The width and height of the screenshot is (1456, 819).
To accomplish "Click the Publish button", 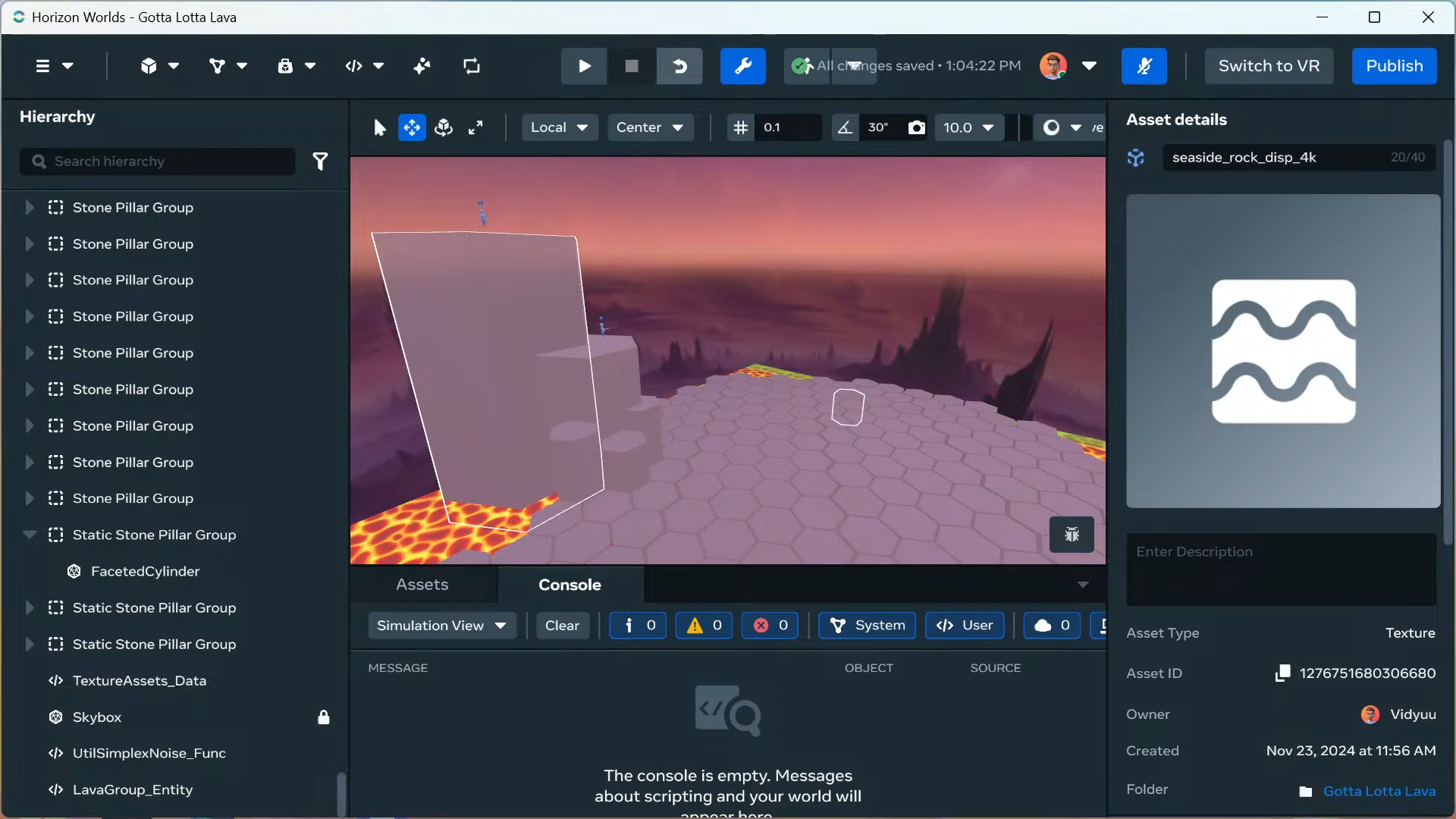I will 1394,66.
